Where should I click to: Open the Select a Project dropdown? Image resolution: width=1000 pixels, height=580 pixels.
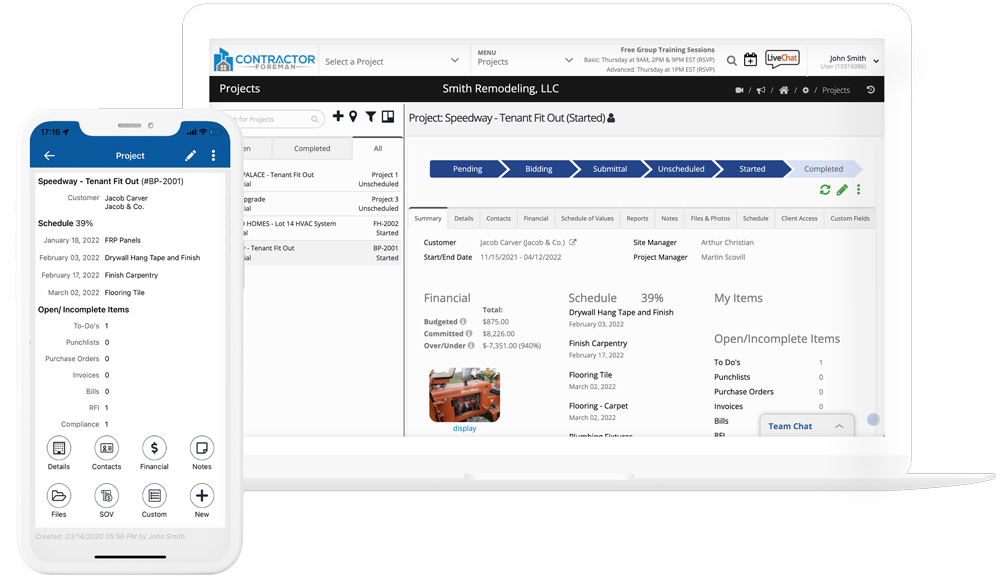(392, 61)
